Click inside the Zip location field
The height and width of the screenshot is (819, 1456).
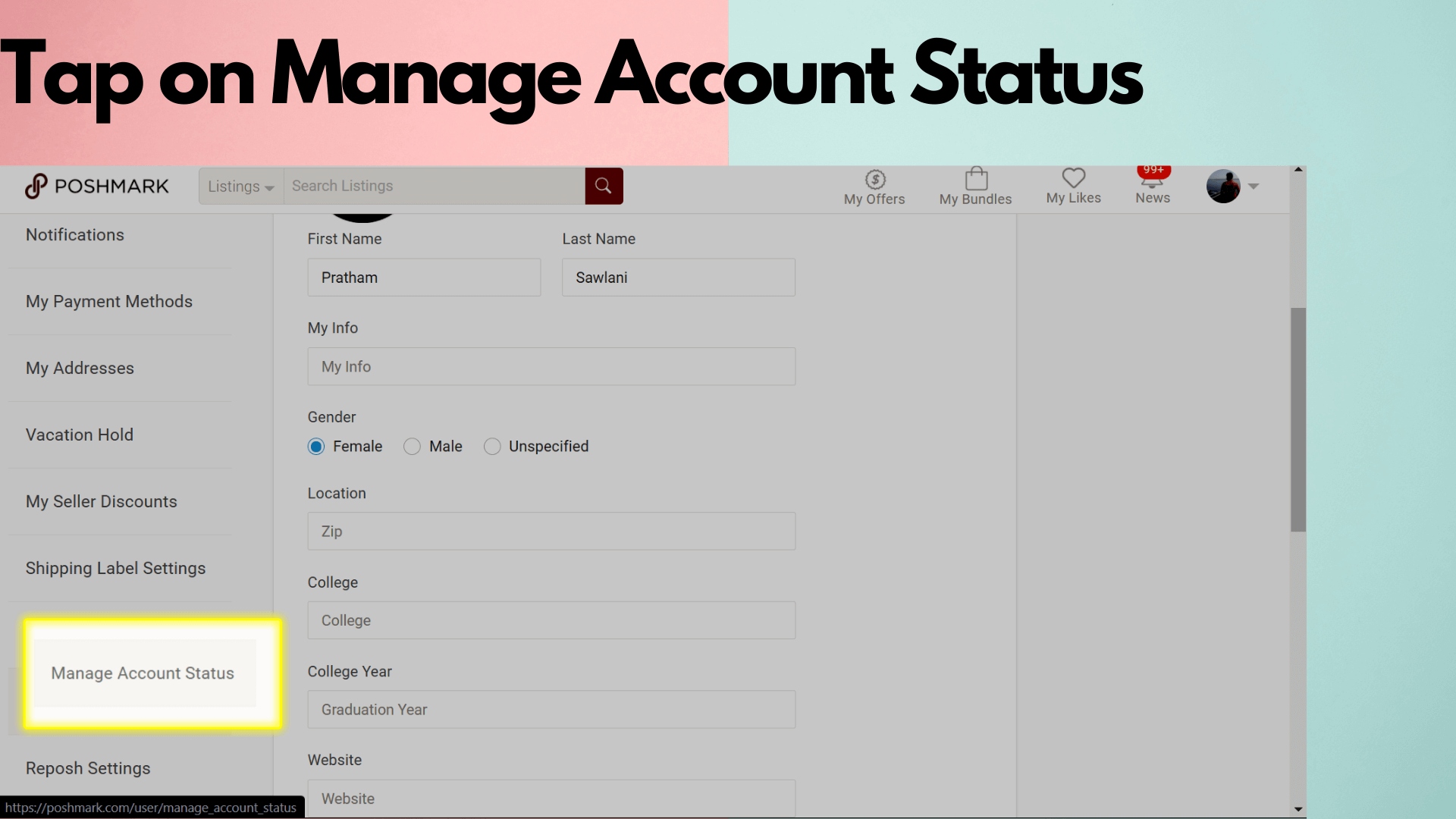(551, 531)
